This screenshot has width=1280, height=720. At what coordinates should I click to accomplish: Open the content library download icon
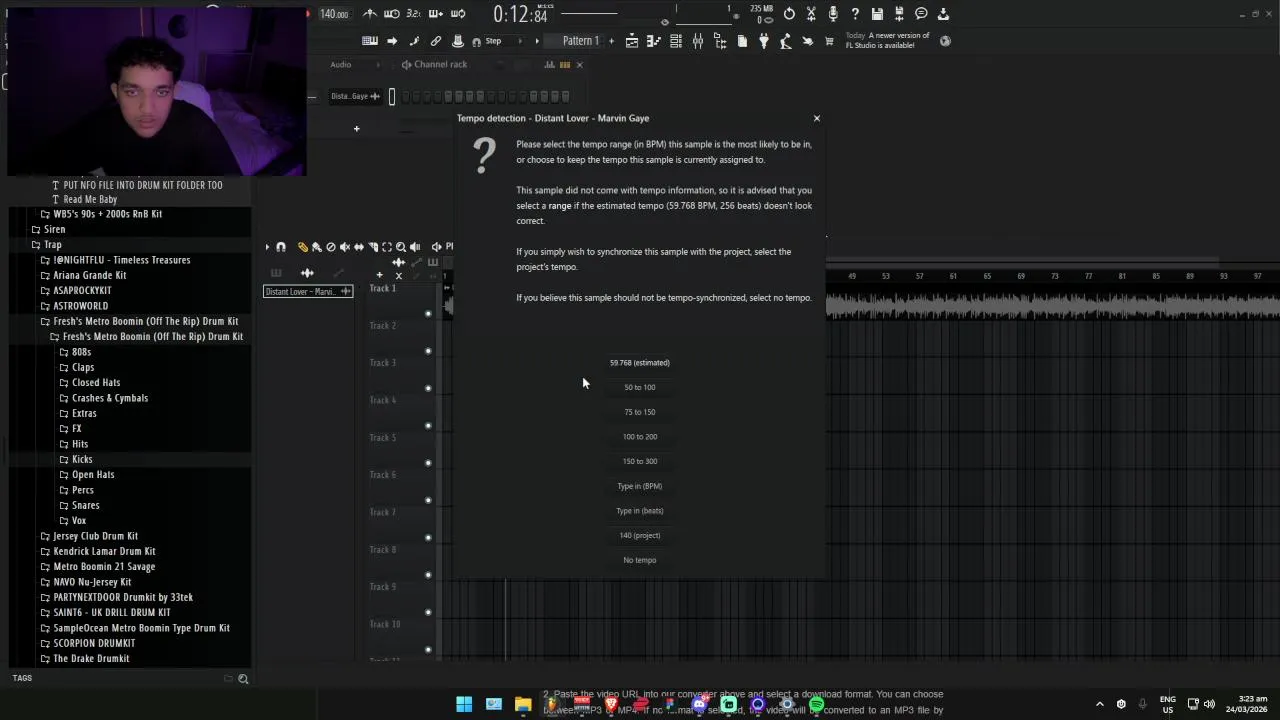[943, 14]
